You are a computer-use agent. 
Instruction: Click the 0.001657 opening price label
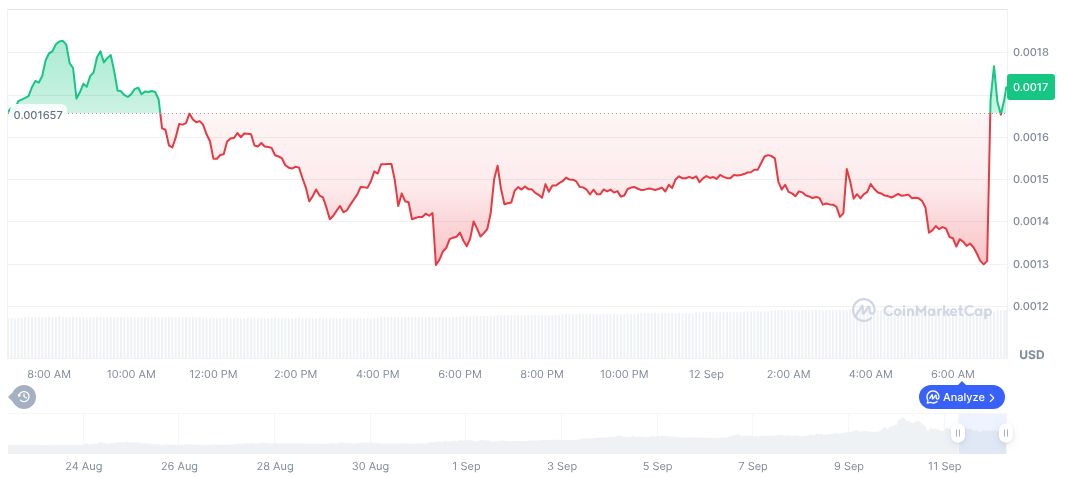(38, 114)
